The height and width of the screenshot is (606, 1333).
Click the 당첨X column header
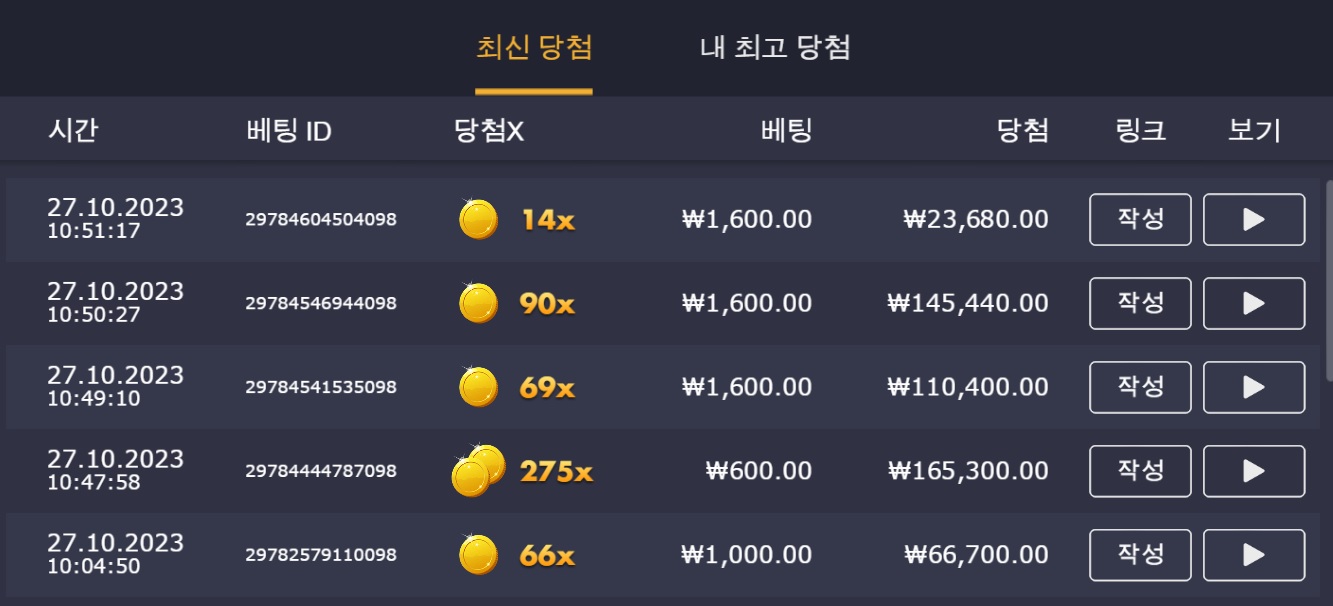489,130
